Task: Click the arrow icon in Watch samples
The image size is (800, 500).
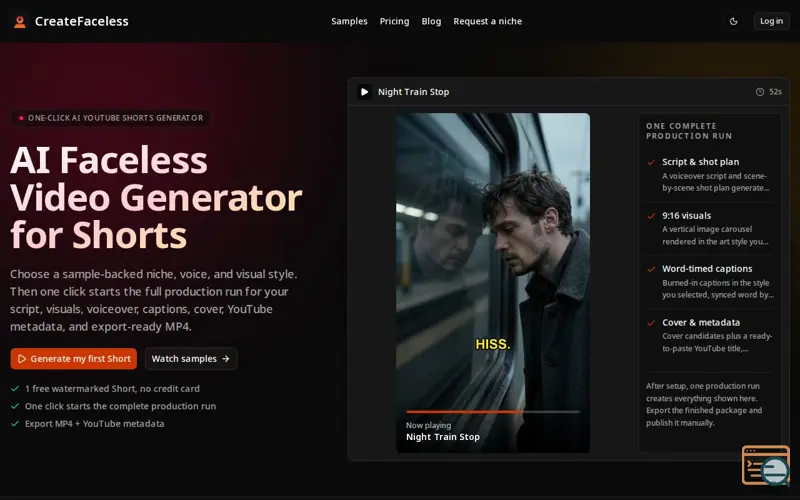Action: (x=226, y=359)
